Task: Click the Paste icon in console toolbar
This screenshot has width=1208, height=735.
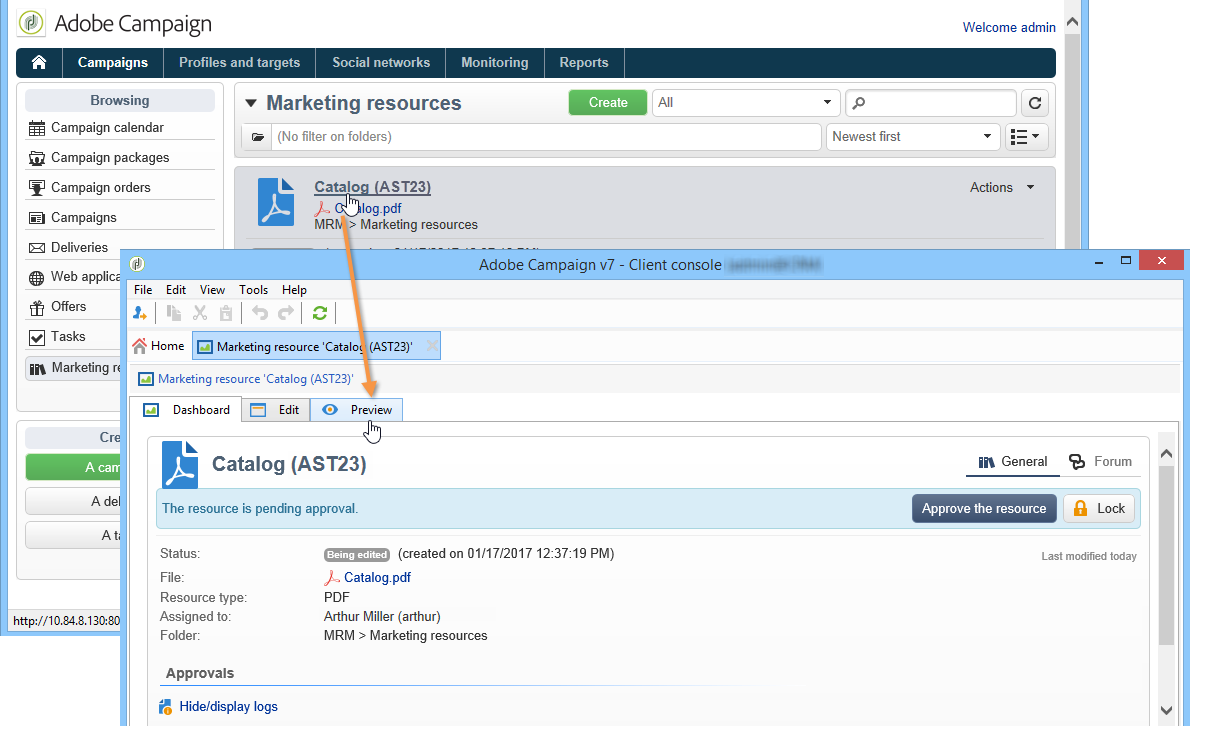Action: 226,313
